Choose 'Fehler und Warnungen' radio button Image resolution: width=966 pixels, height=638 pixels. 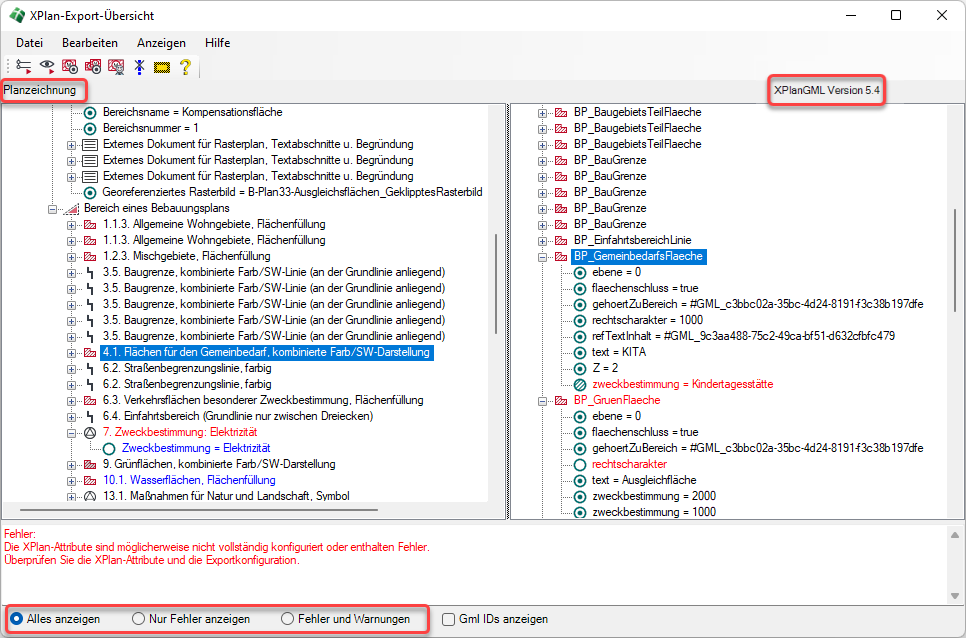point(288,619)
